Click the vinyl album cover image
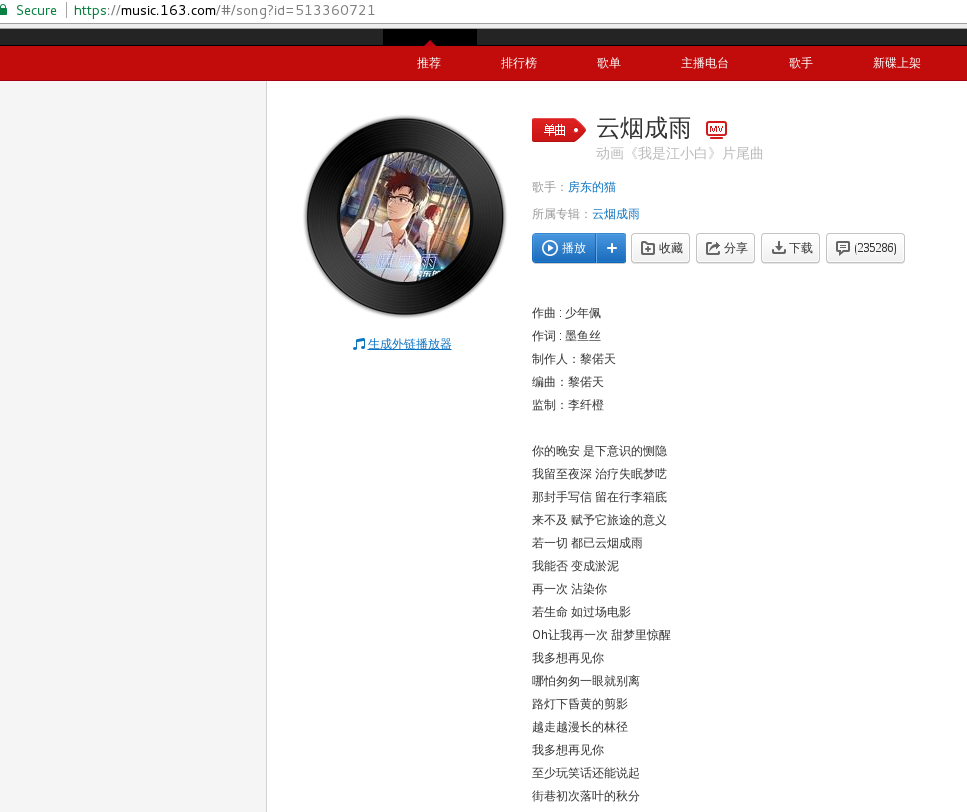Viewport: 967px width, 812px height. (405, 216)
